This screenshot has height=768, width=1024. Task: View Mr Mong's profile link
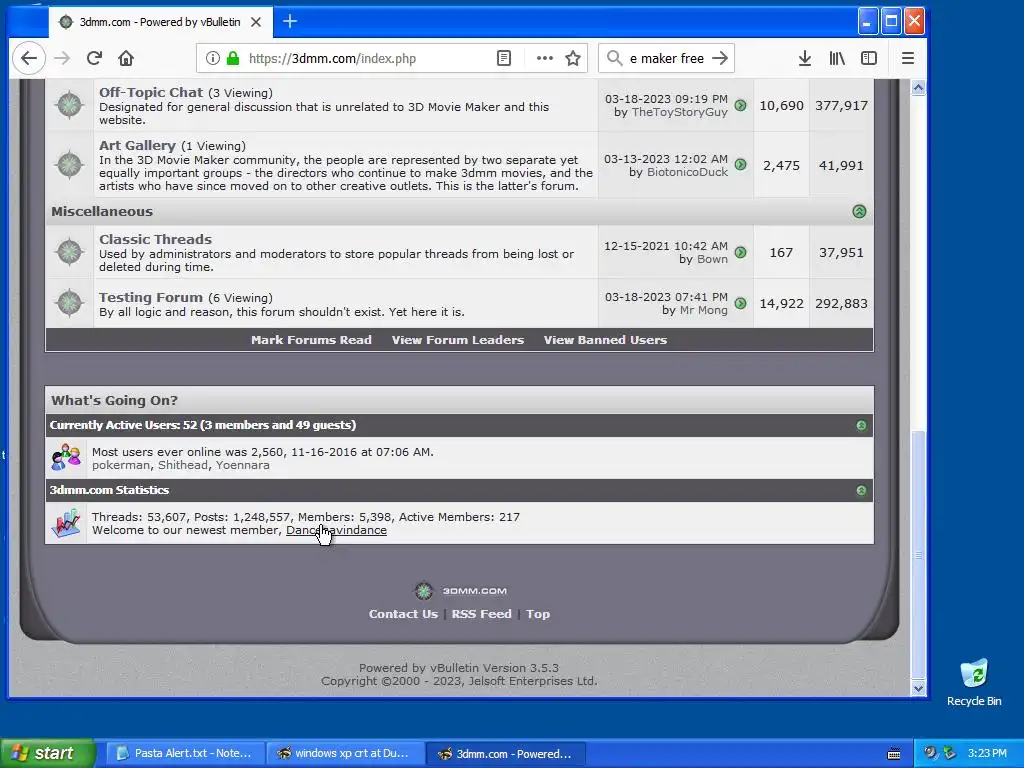(x=703, y=310)
